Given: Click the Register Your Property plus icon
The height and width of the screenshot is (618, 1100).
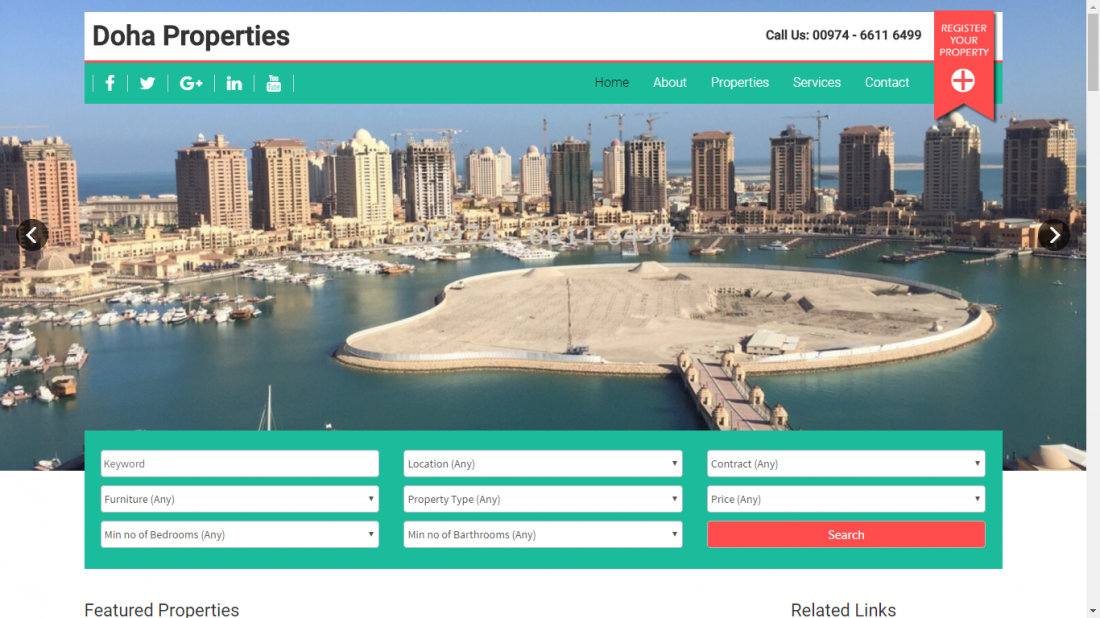Looking at the screenshot, I should pos(963,81).
